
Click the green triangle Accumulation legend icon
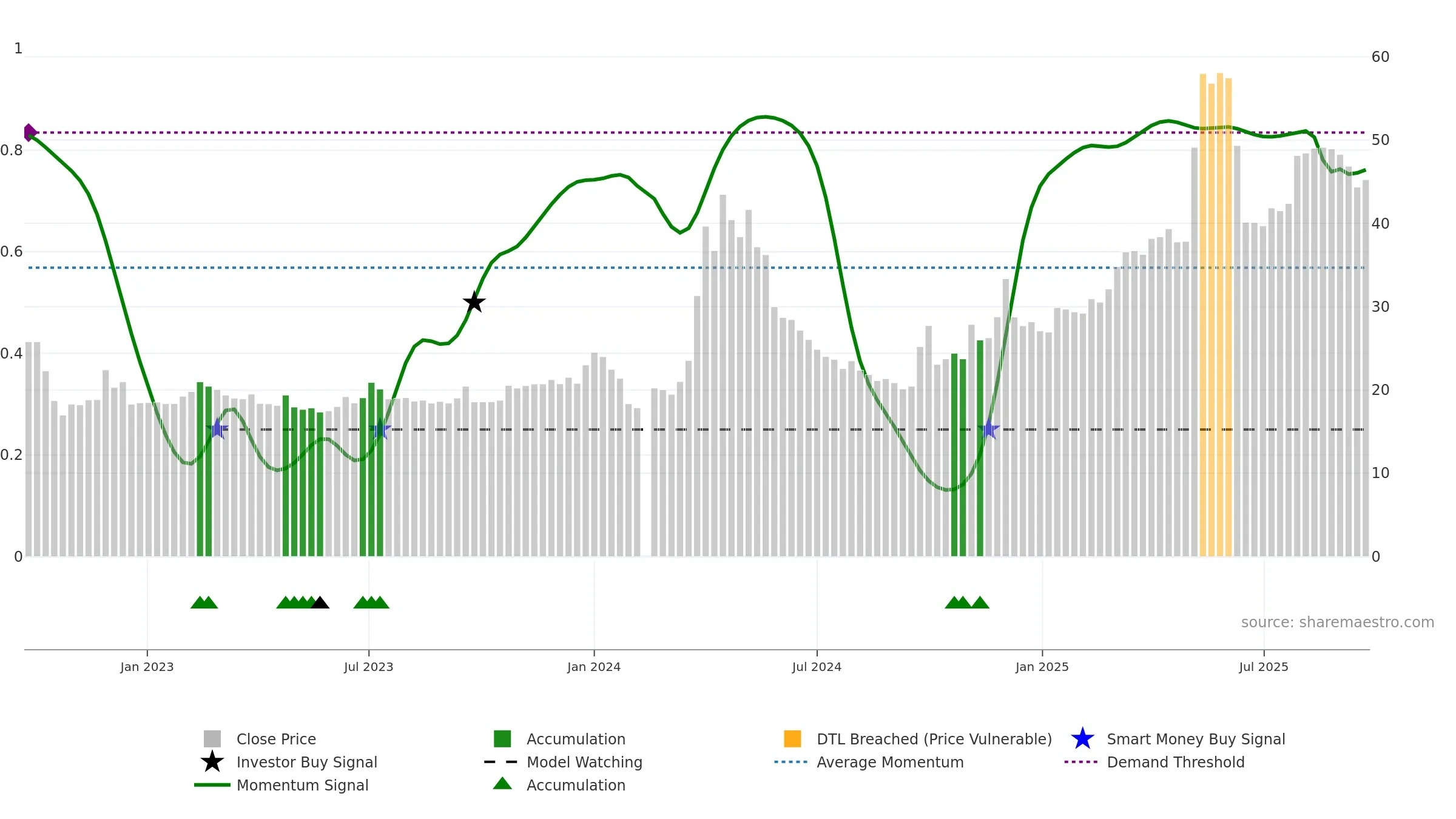pyautogui.click(x=502, y=784)
